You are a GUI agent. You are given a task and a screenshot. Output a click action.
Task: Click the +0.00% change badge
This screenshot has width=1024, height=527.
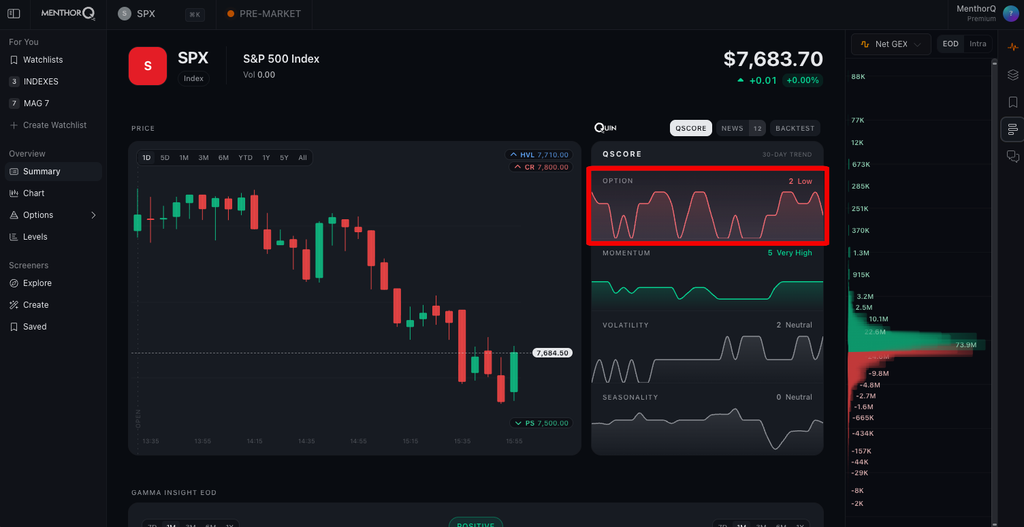click(803, 80)
